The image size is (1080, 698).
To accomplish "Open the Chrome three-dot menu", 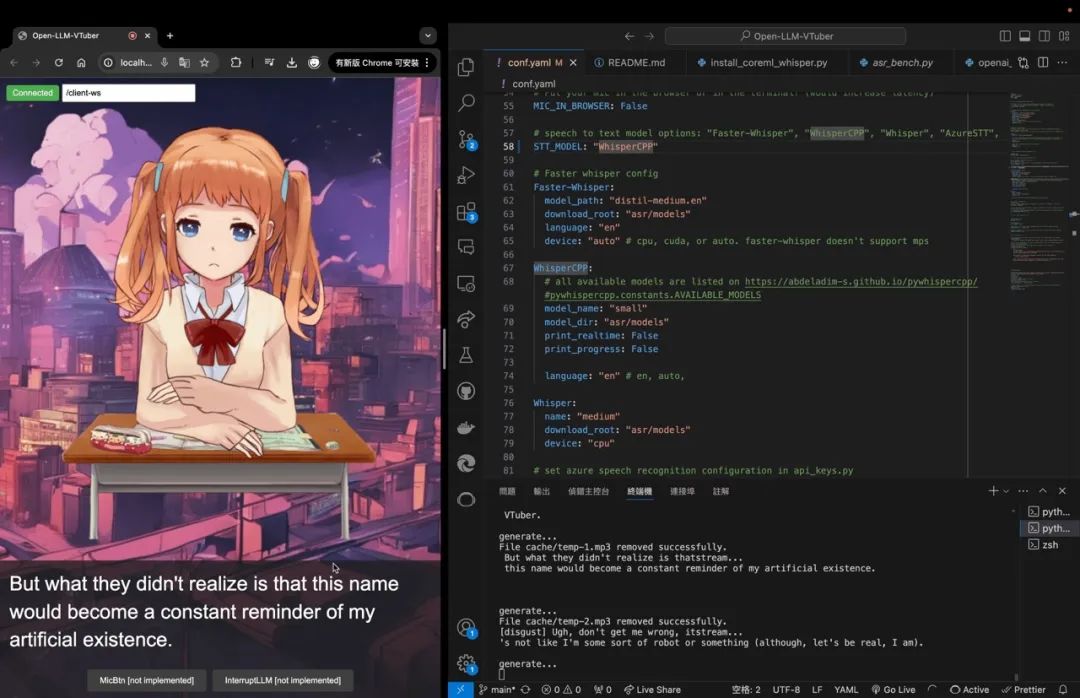I will pyautogui.click(x=428, y=63).
